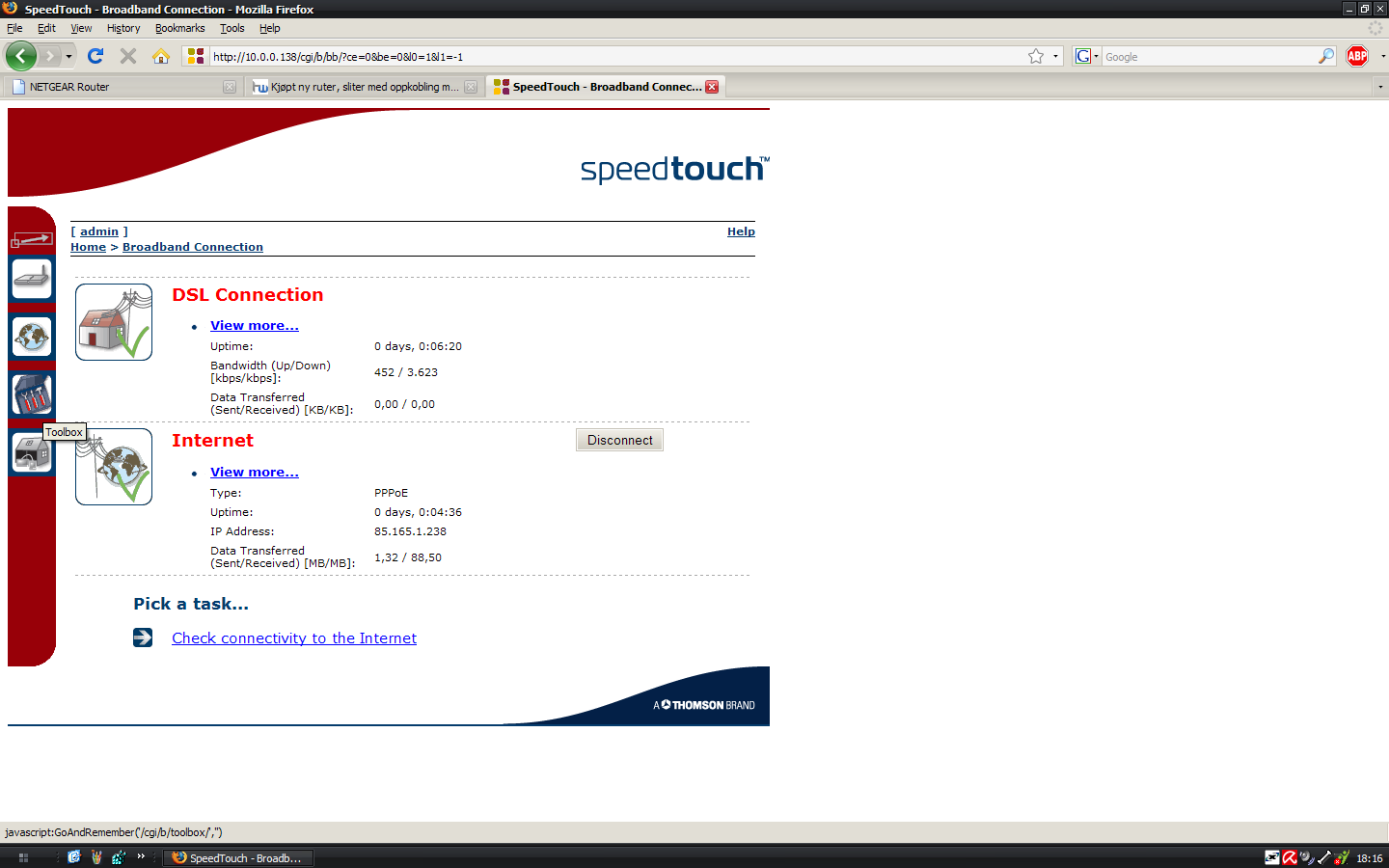Open the Adblock Plus dropdown arrow

(x=1382, y=56)
